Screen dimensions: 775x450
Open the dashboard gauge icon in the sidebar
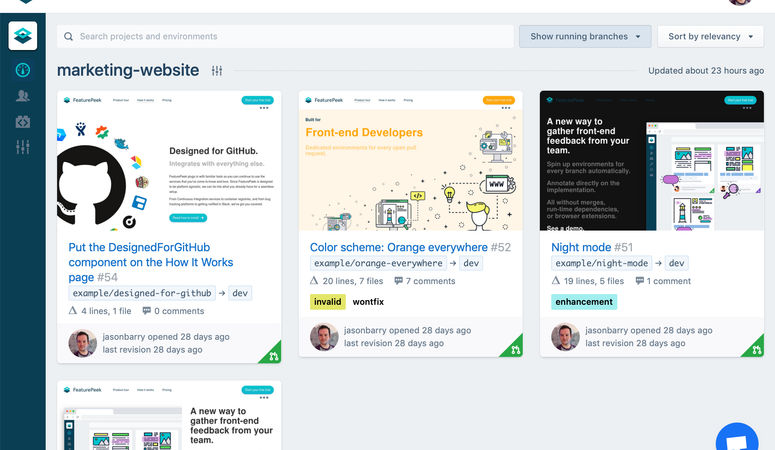pyautogui.click(x=23, y=70)
